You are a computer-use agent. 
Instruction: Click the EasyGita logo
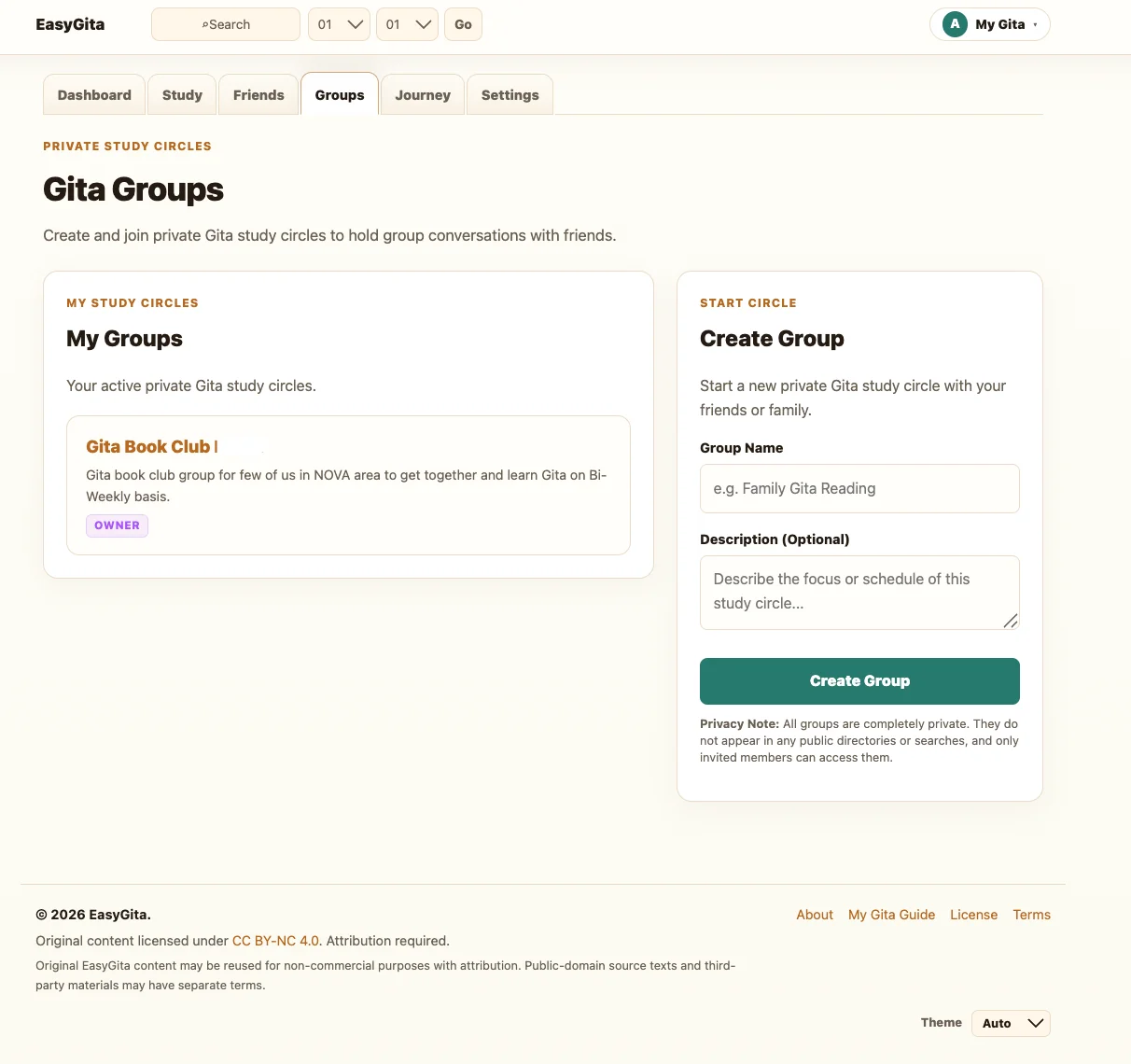click(70, 24)
